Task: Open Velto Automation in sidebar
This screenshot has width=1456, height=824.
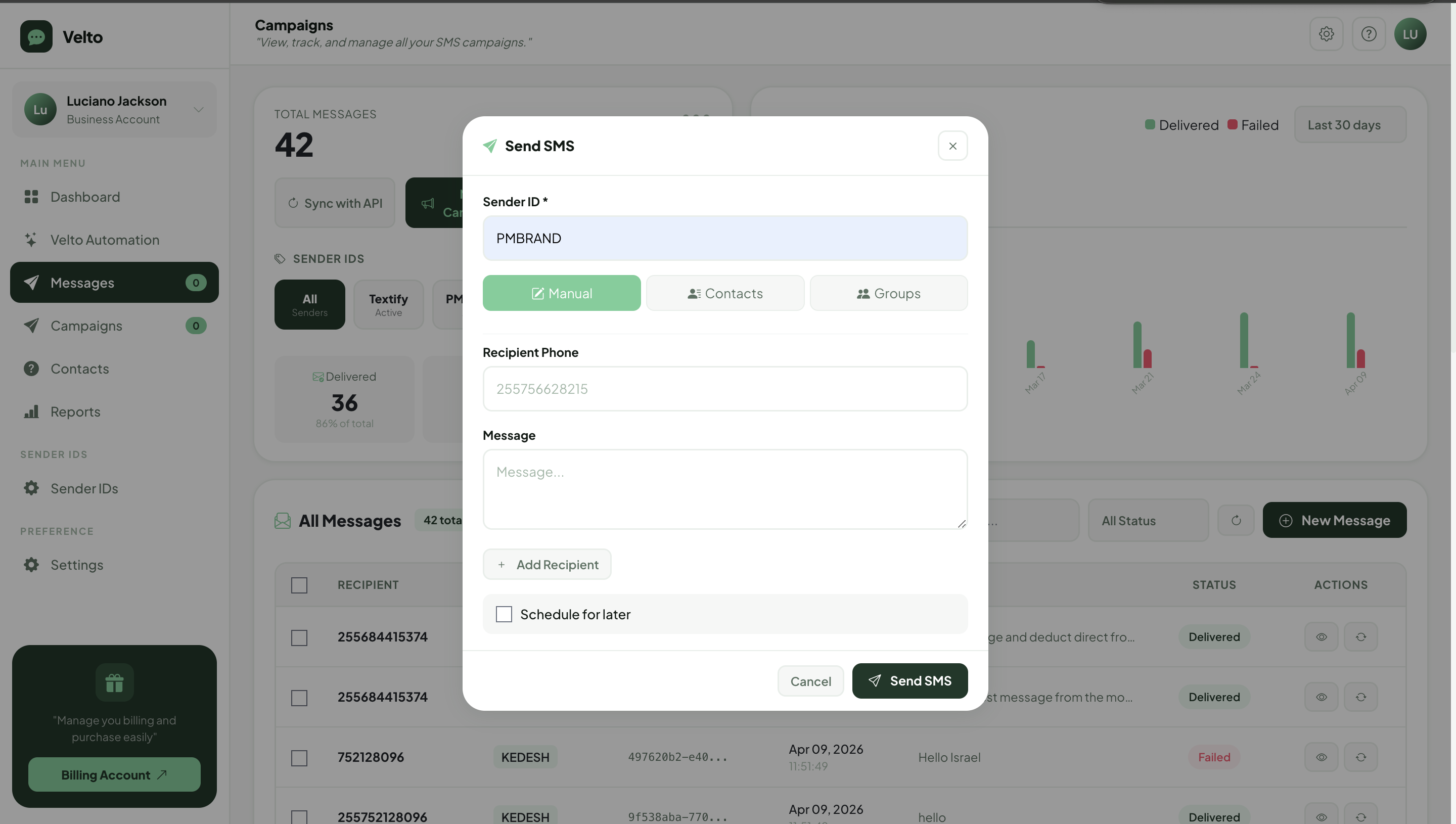Action: point(114,240)
